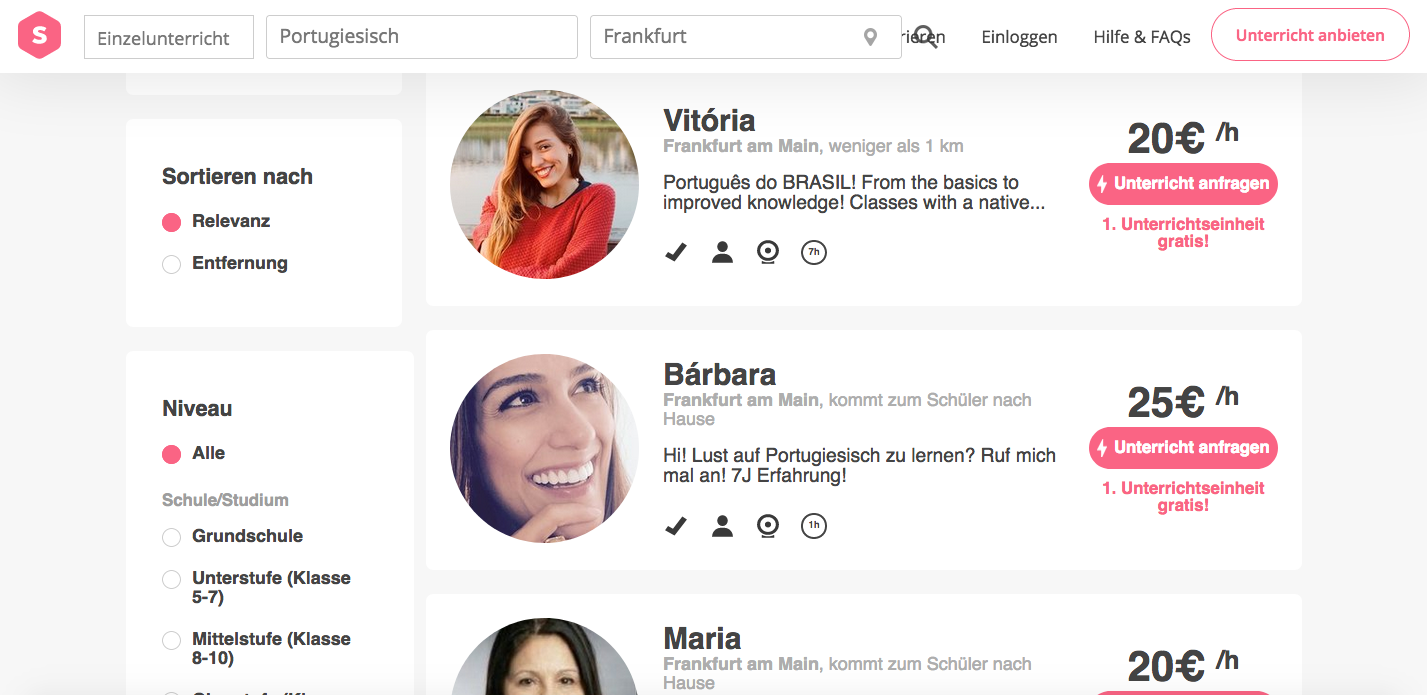The height and width of the screenshot is (695, 1427).
Task: Choose Grundschule level filter
Action: tap(172, 537)
